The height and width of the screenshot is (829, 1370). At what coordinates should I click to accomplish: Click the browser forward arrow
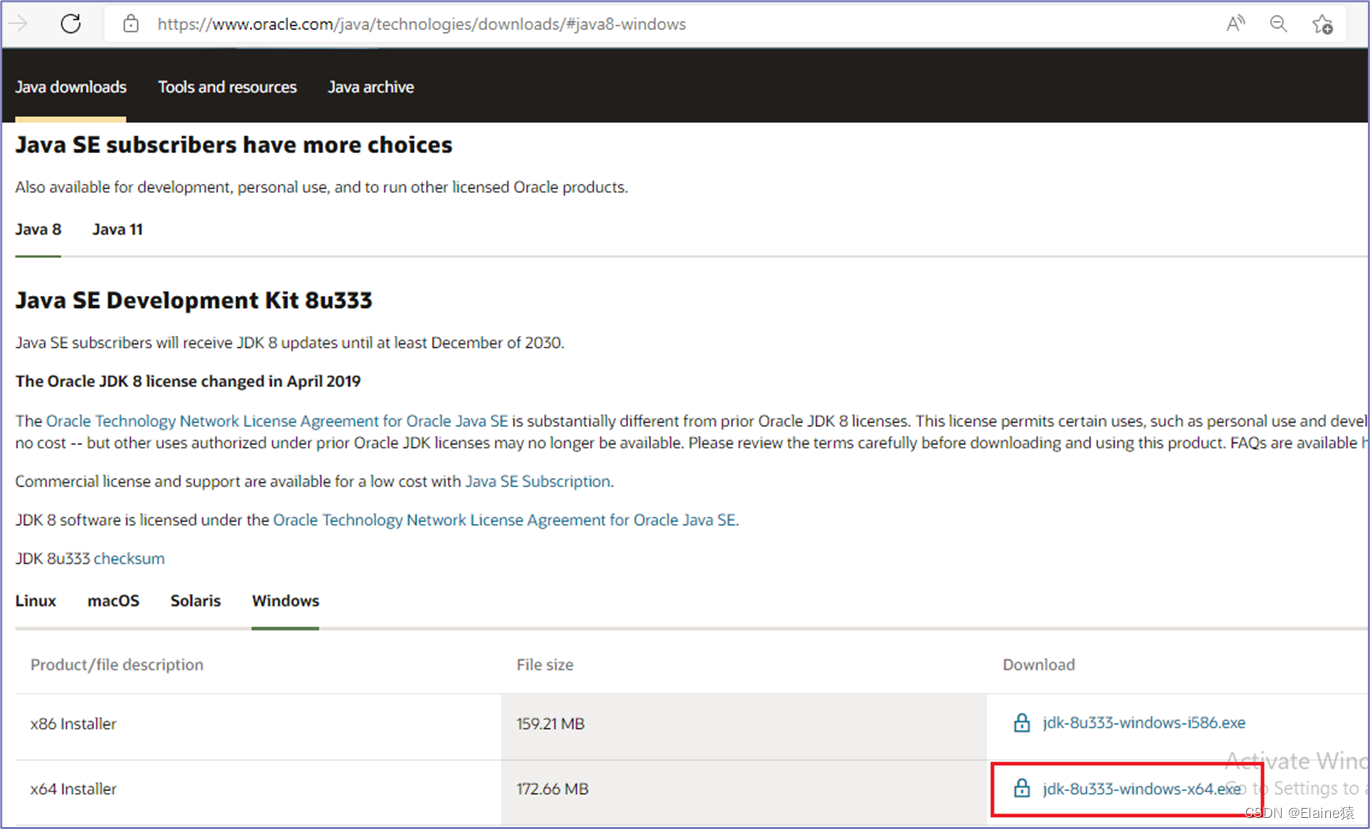coord(17,24)
